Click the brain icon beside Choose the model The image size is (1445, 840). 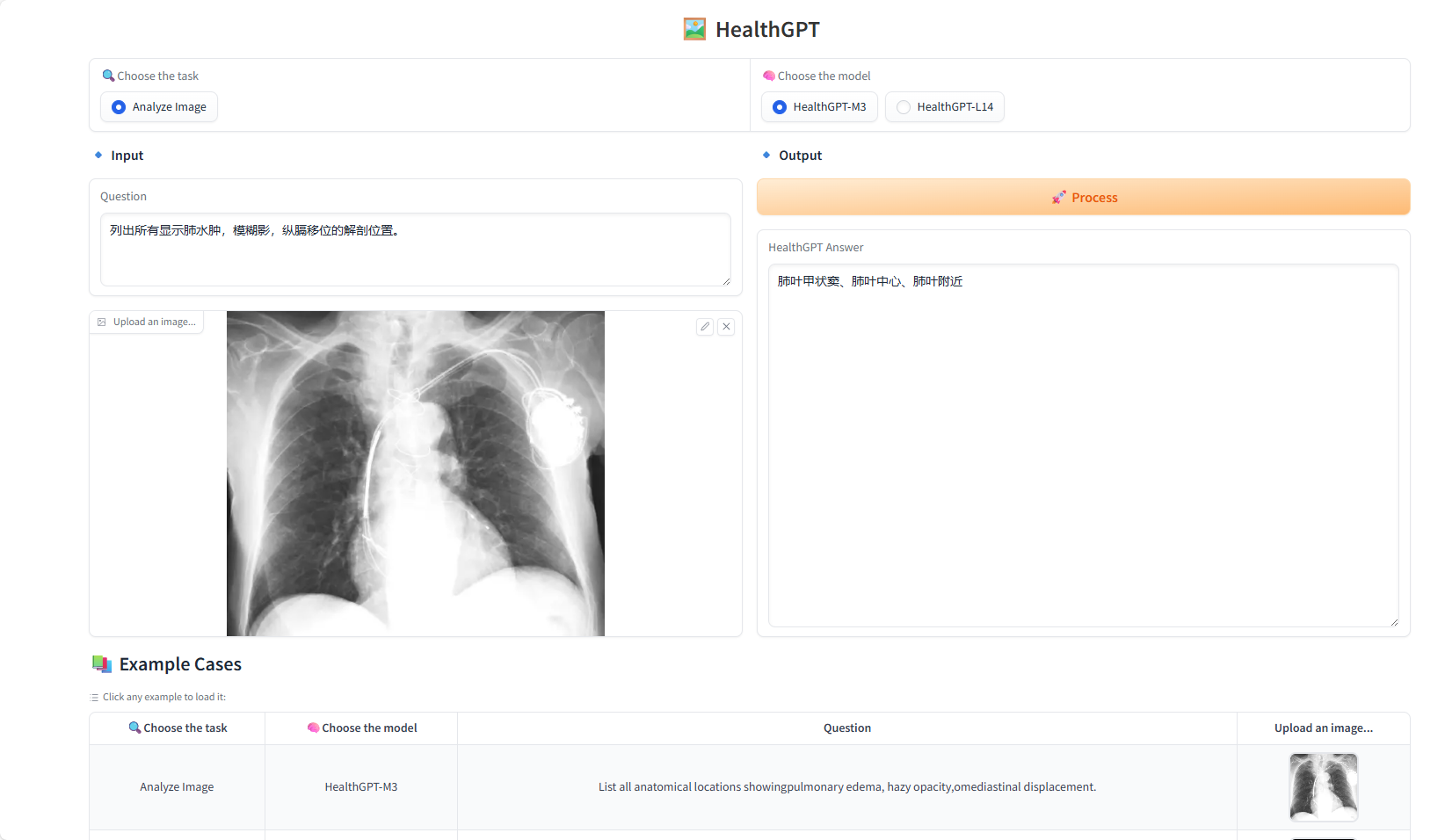point(768,76)
